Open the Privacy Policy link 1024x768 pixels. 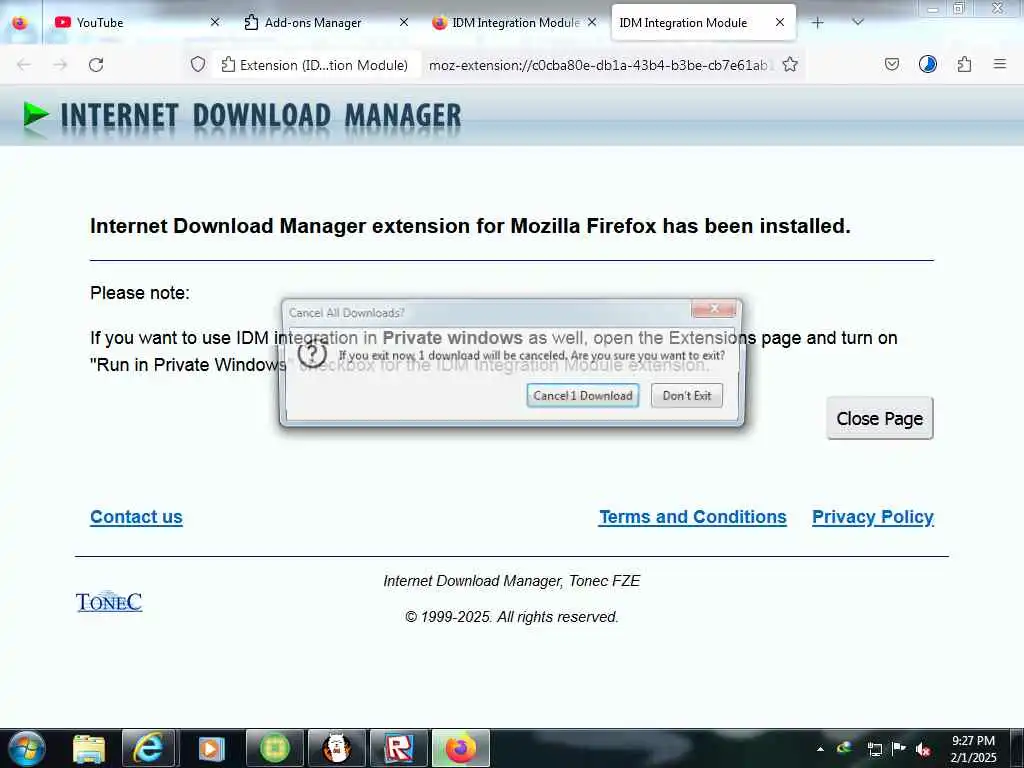click(872, 517)
